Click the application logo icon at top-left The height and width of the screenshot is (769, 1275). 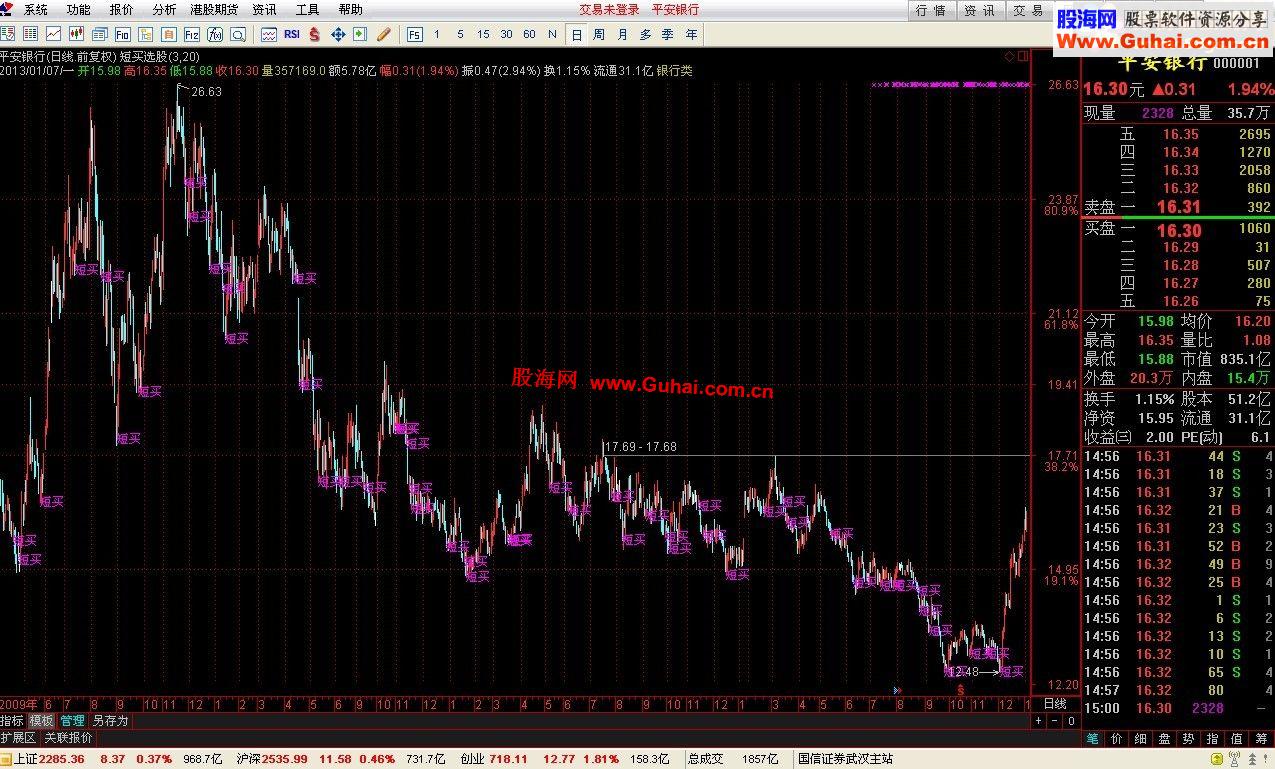pyautogui.click(x=8, y=9)
